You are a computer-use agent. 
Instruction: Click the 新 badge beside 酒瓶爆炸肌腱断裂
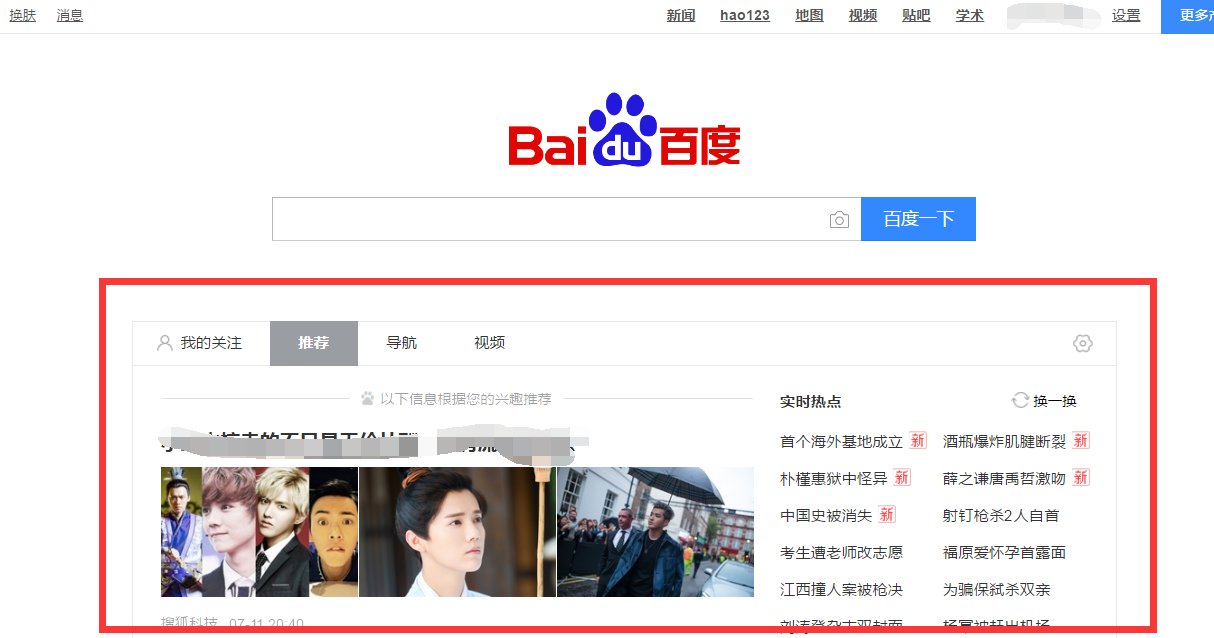pyautogui.click(x=1079, y=440)
